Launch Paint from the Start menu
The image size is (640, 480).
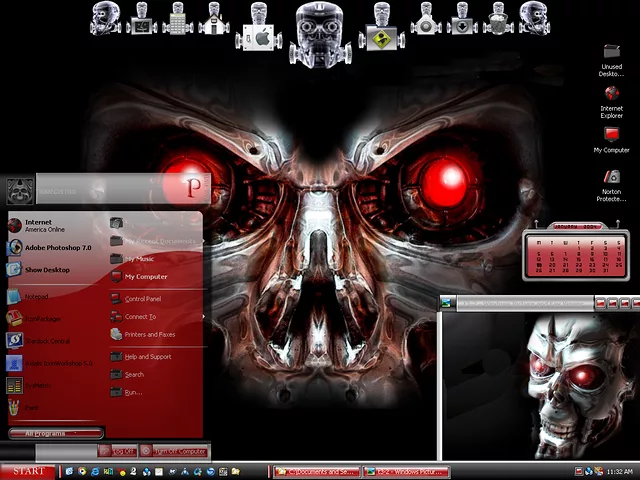pyautogui.click(x=53, y=407)
